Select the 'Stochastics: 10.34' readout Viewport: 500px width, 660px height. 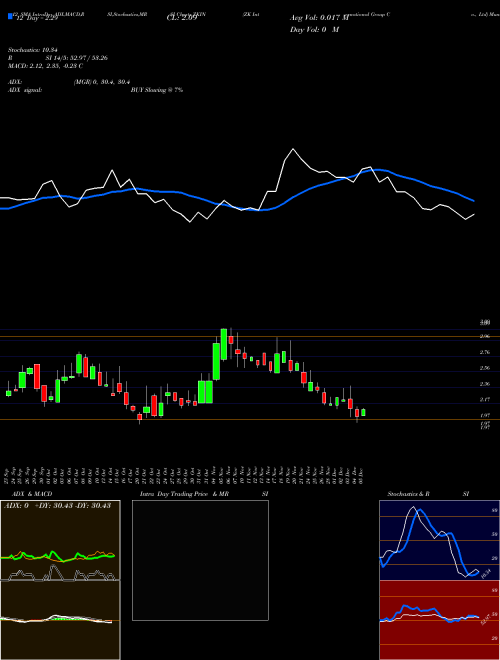[x=32, y=50]
